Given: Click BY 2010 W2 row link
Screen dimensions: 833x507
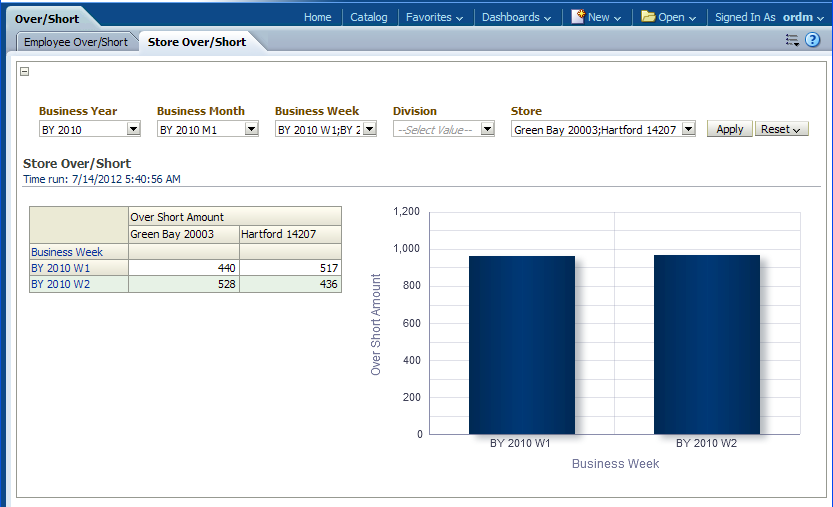Looking at the screenshot, I should click(x=60, y=284).
